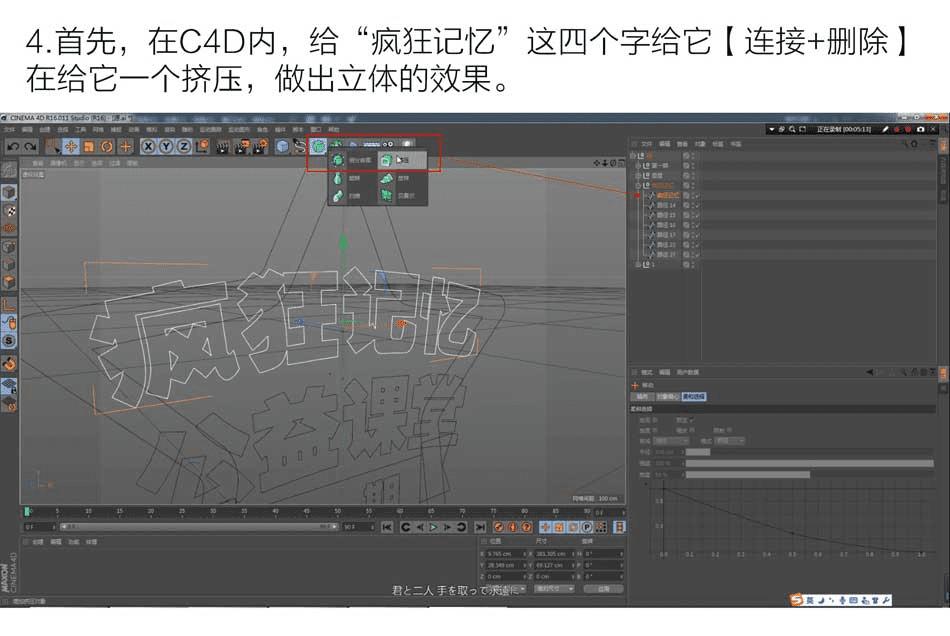Viewport: 950px width, 636px height.
Task: Switch to Polygons mode
Action: pyautogui.click(x=8, y=282)
